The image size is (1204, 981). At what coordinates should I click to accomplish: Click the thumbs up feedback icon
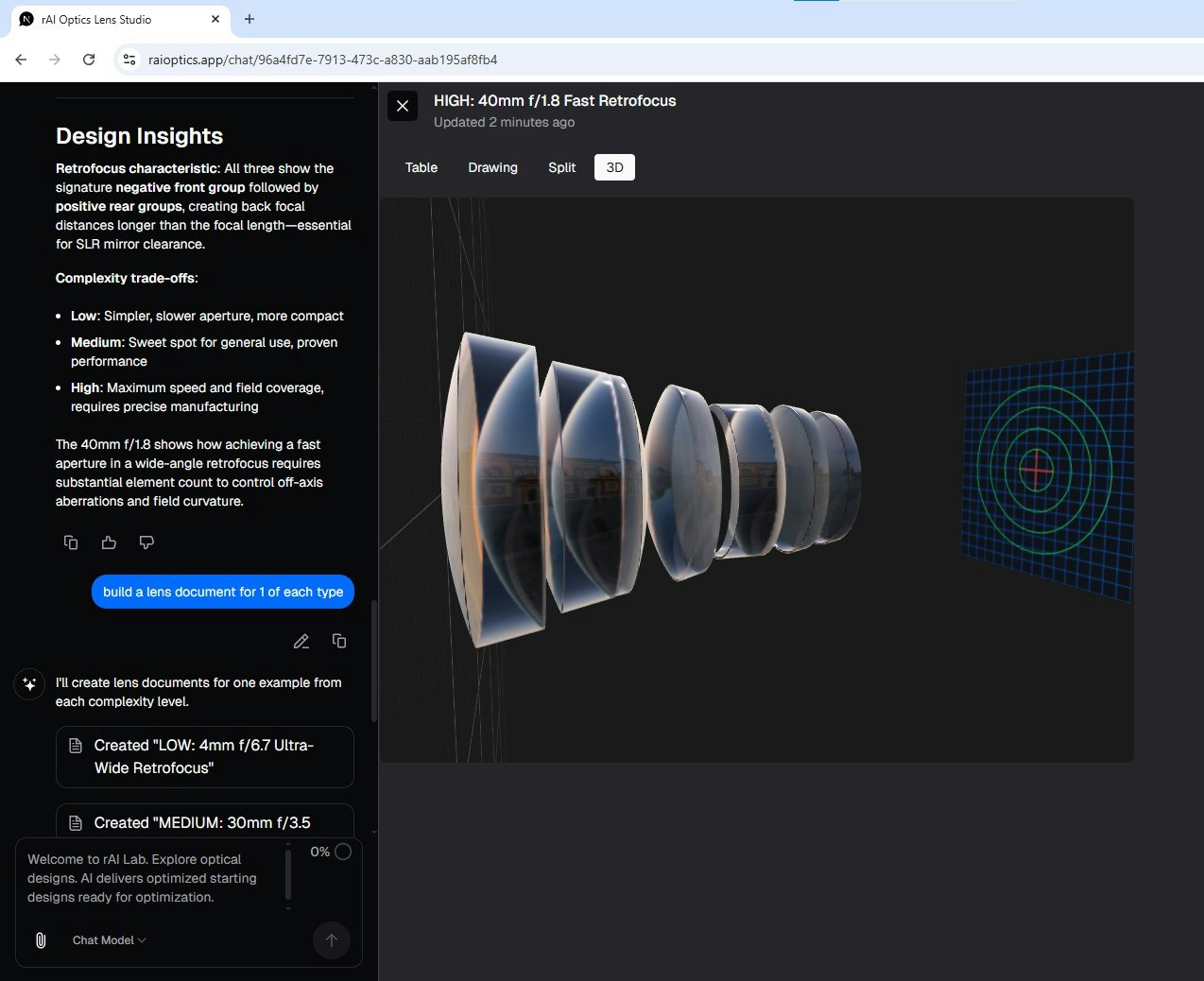pos(109,542)
